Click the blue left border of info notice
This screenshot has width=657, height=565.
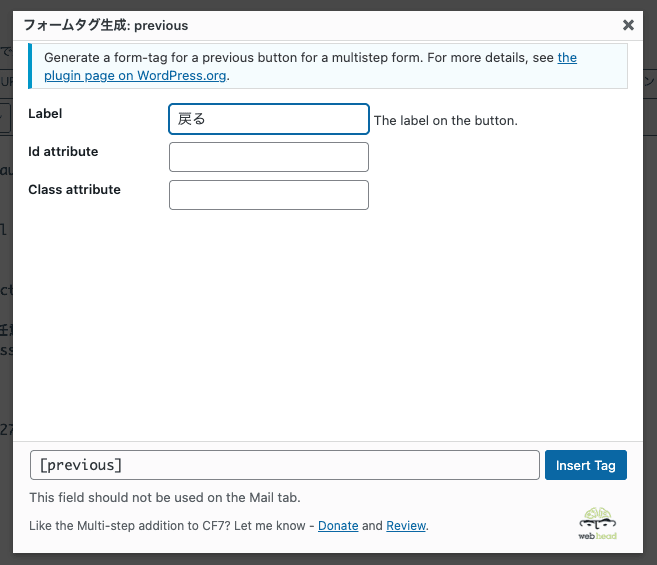[31, 66]
